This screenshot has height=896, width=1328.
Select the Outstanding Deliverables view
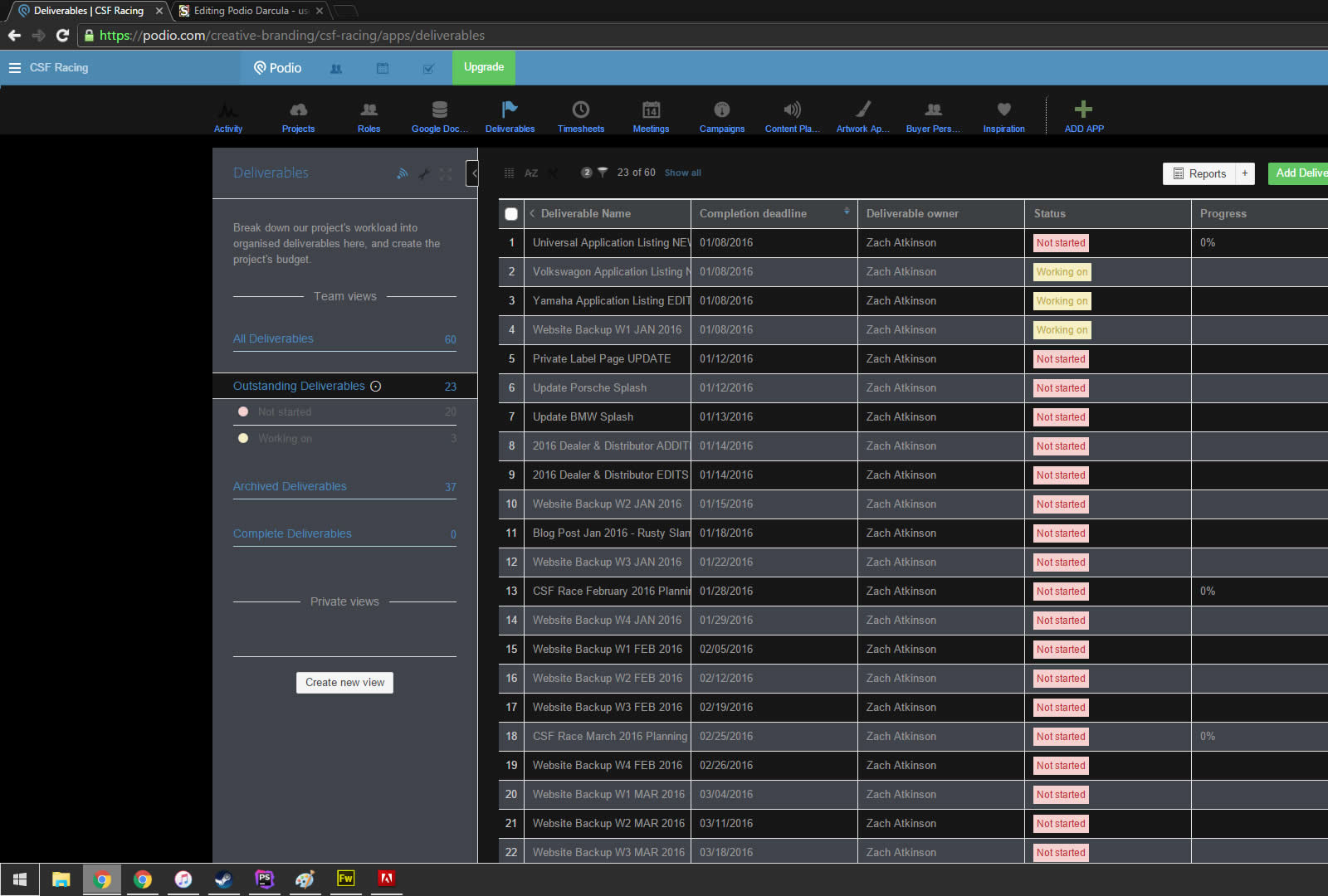344,386
